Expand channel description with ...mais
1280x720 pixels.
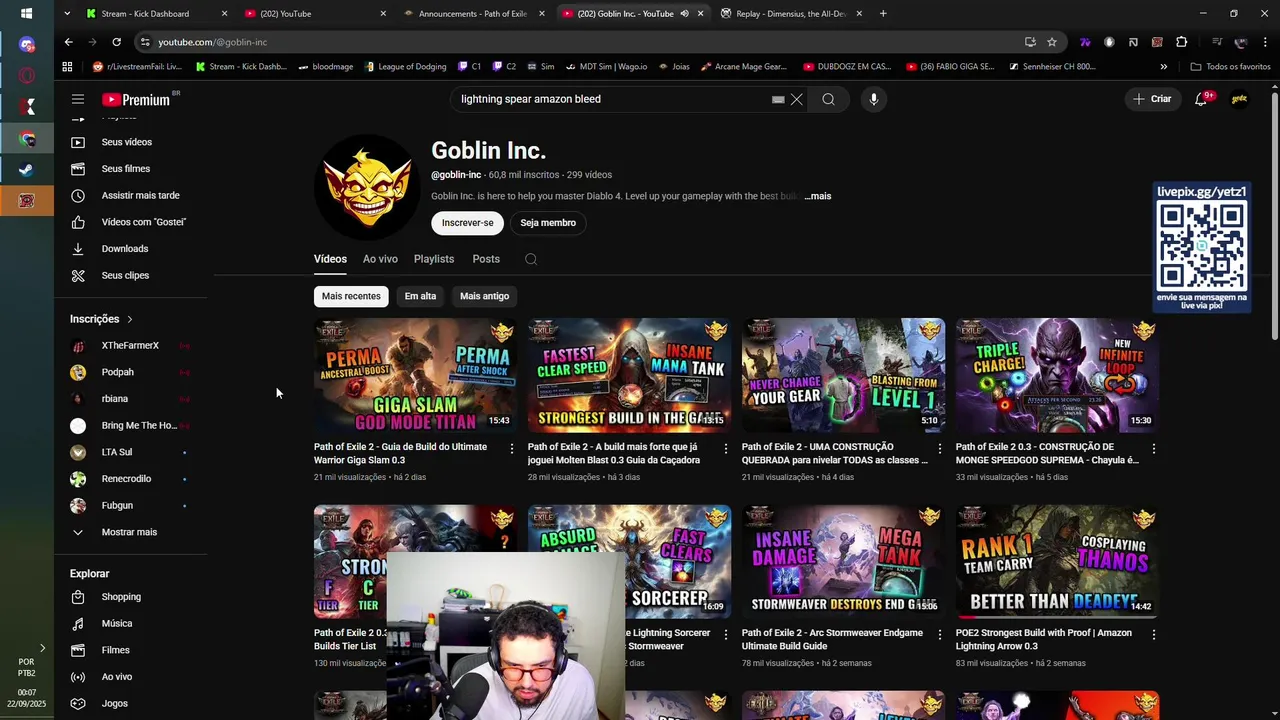click(x=818, y=196)
